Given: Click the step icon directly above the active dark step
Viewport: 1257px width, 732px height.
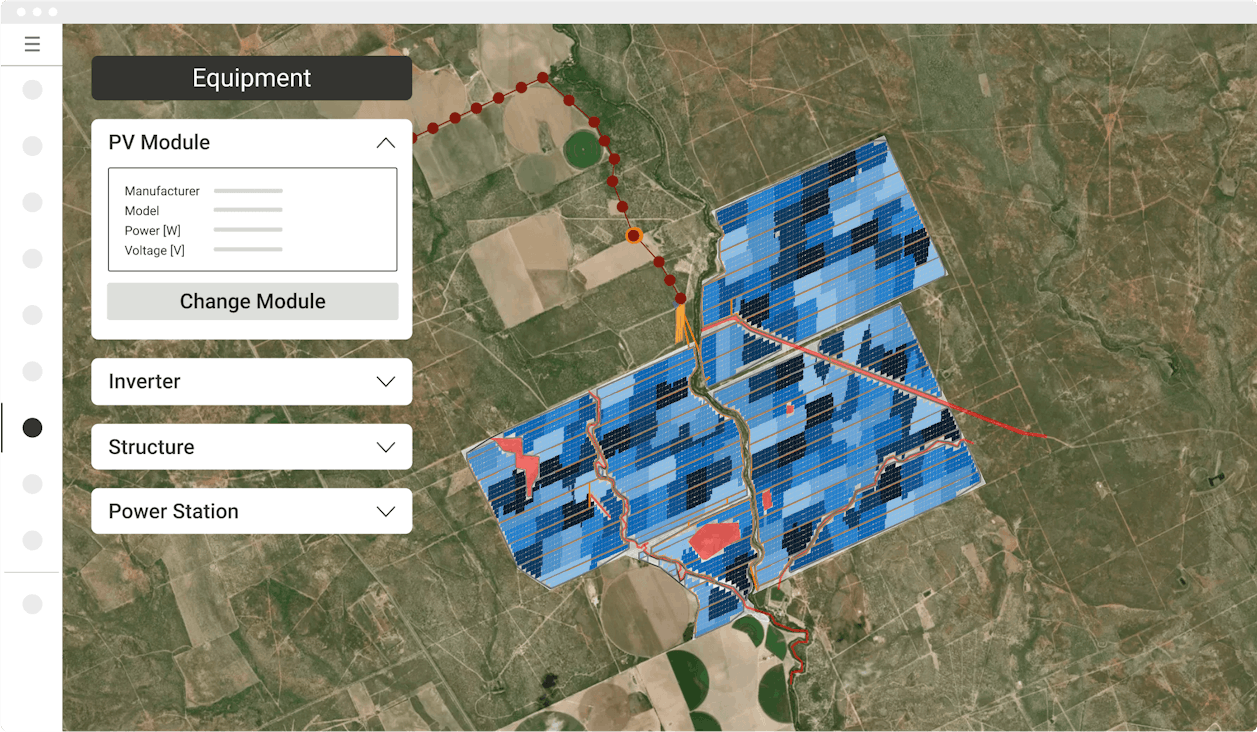Looking at the screenshot, I should (x=32, y=371).
